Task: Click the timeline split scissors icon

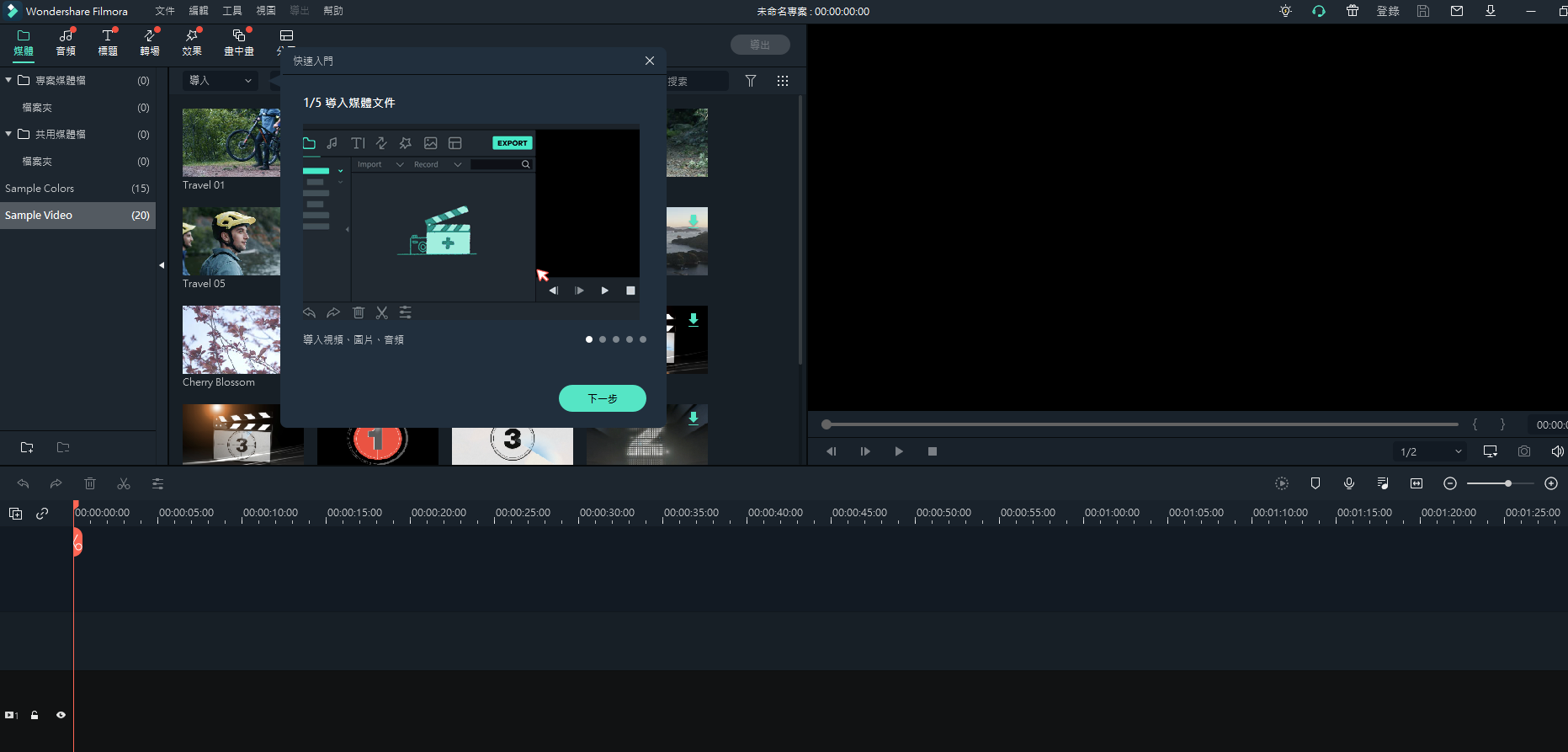Action: click(124, 483)
